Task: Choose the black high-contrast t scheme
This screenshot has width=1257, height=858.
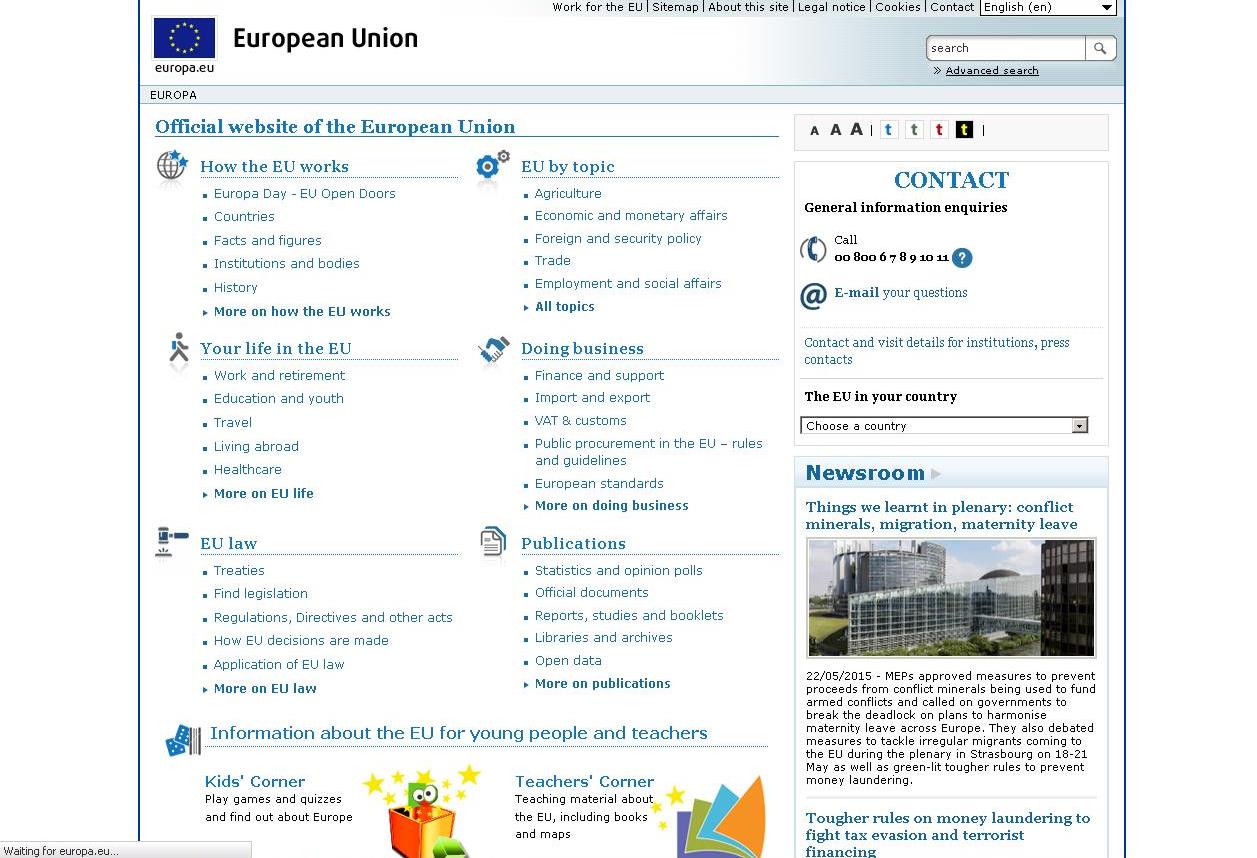Action: (964, 130)
